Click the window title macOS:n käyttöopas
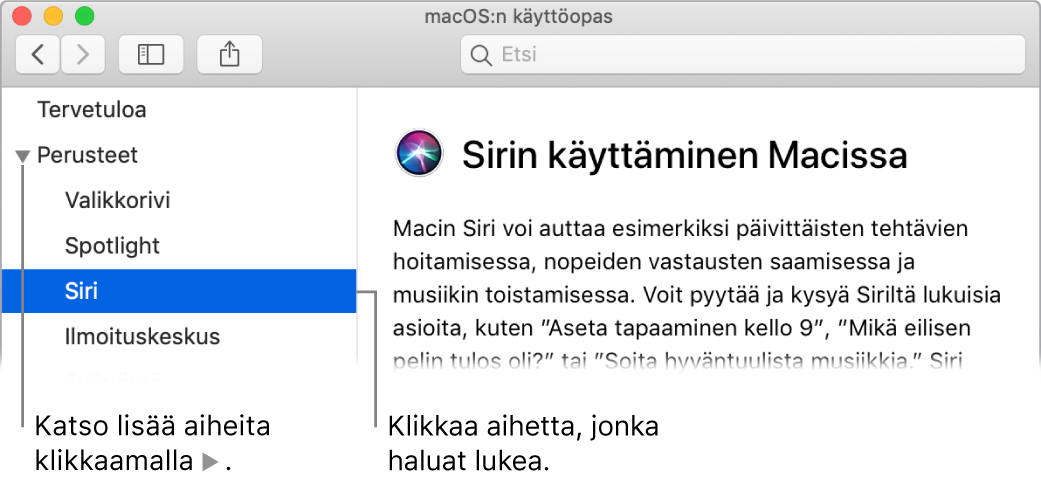The width and height of the screenshot is (1041, 483). (x=519, y=17)
